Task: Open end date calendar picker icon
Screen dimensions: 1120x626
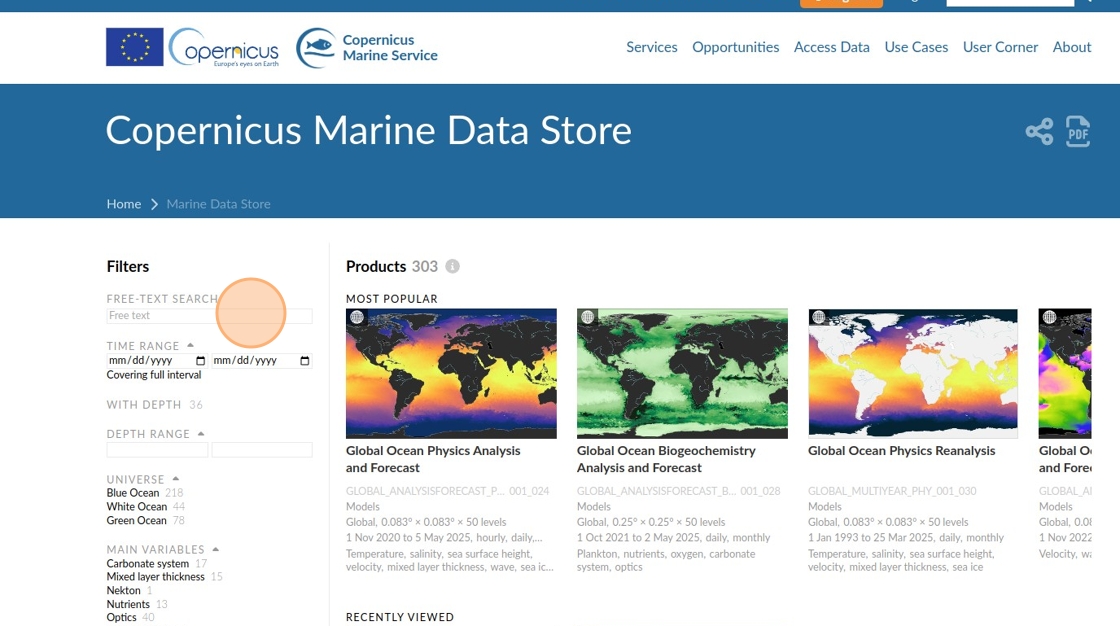Action: click(x=305, y=361)
